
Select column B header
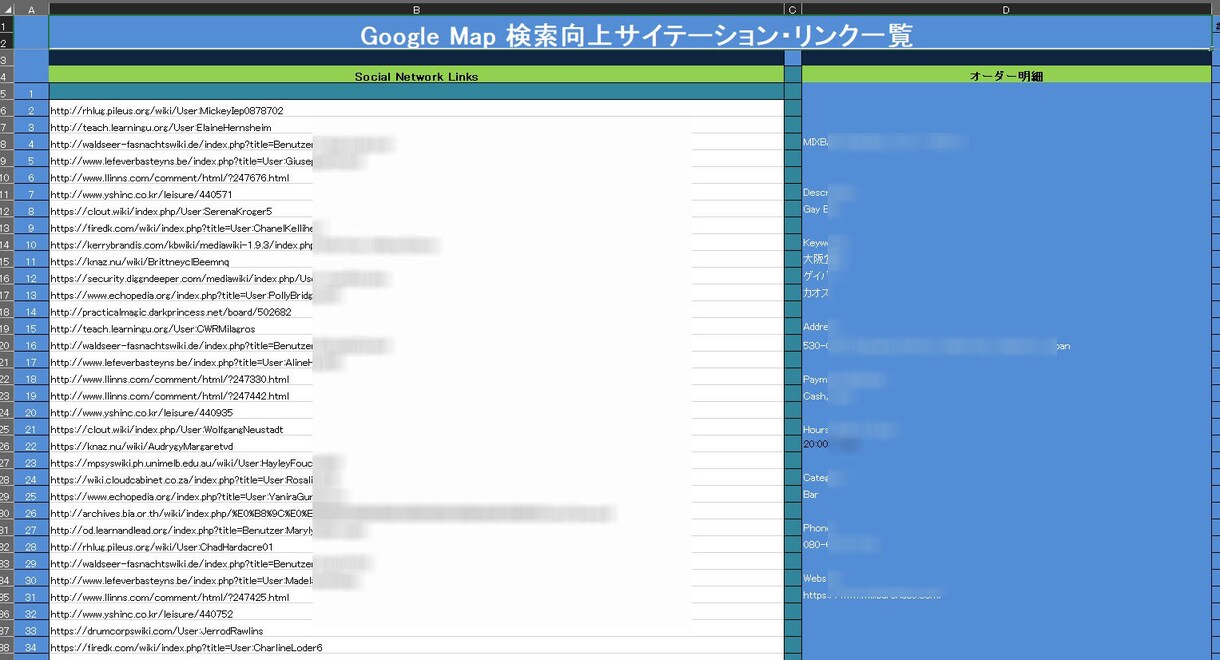coord(416,9)
